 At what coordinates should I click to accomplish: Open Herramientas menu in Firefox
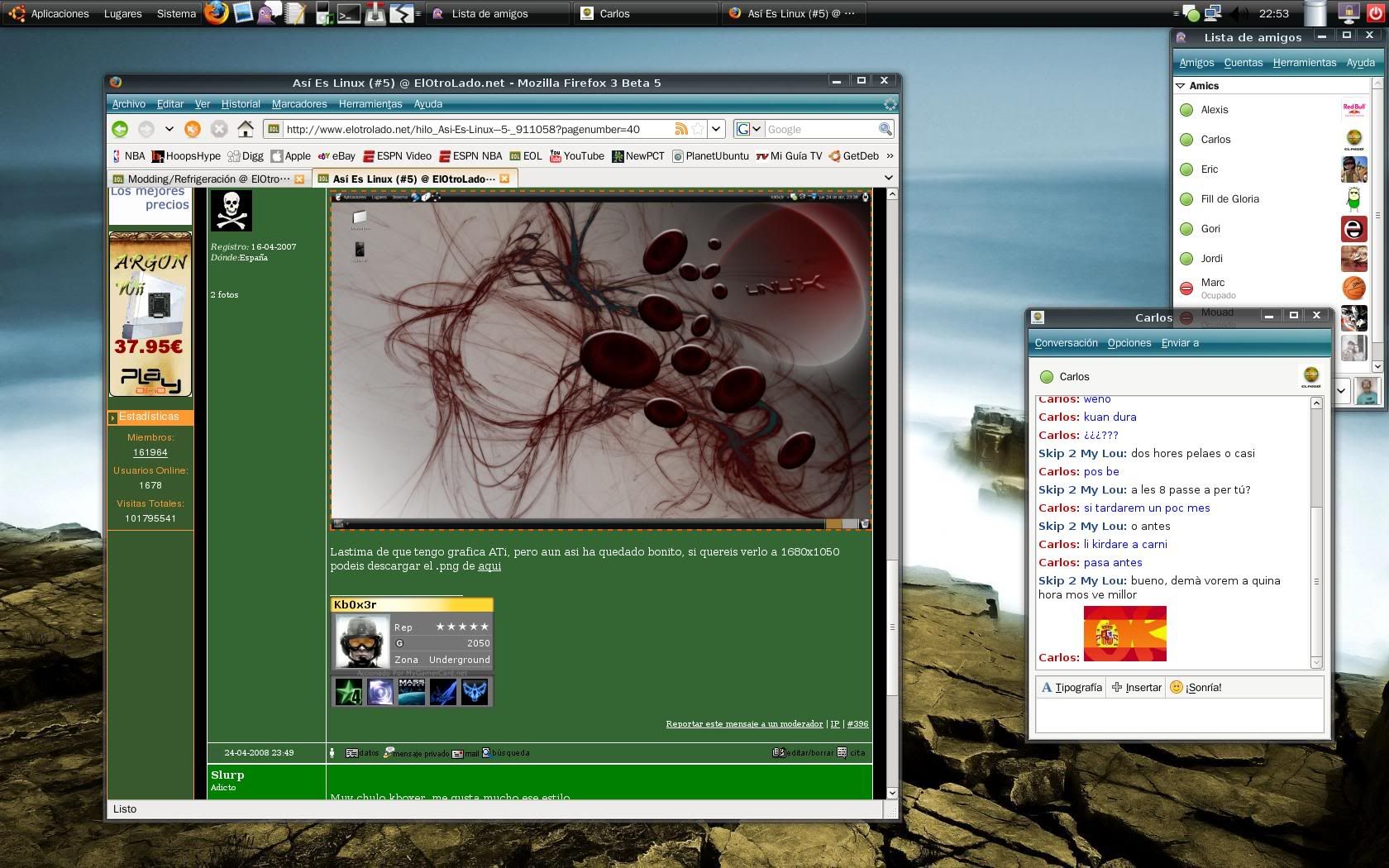point(370,104)
